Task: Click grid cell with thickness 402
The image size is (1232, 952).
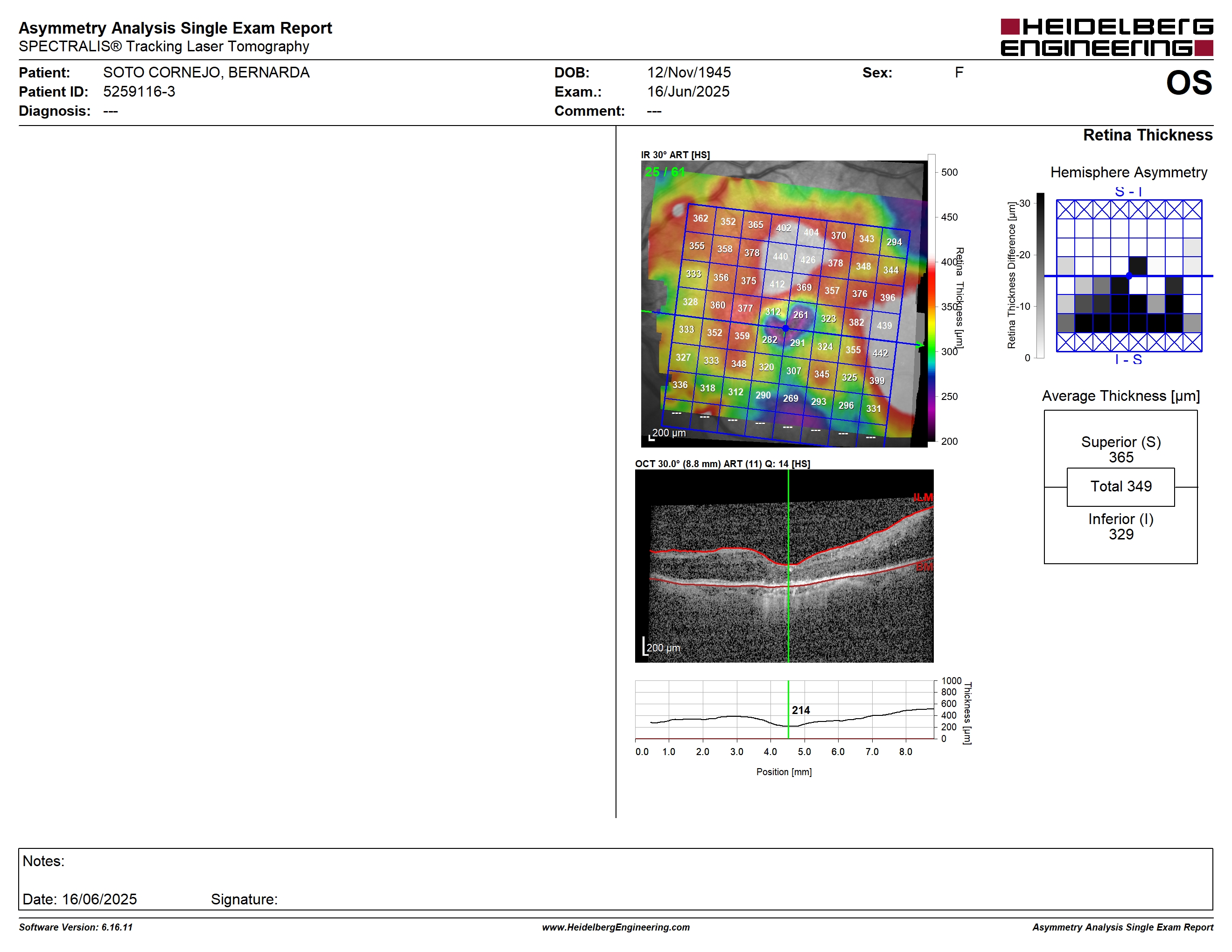Action: [784, 228]
